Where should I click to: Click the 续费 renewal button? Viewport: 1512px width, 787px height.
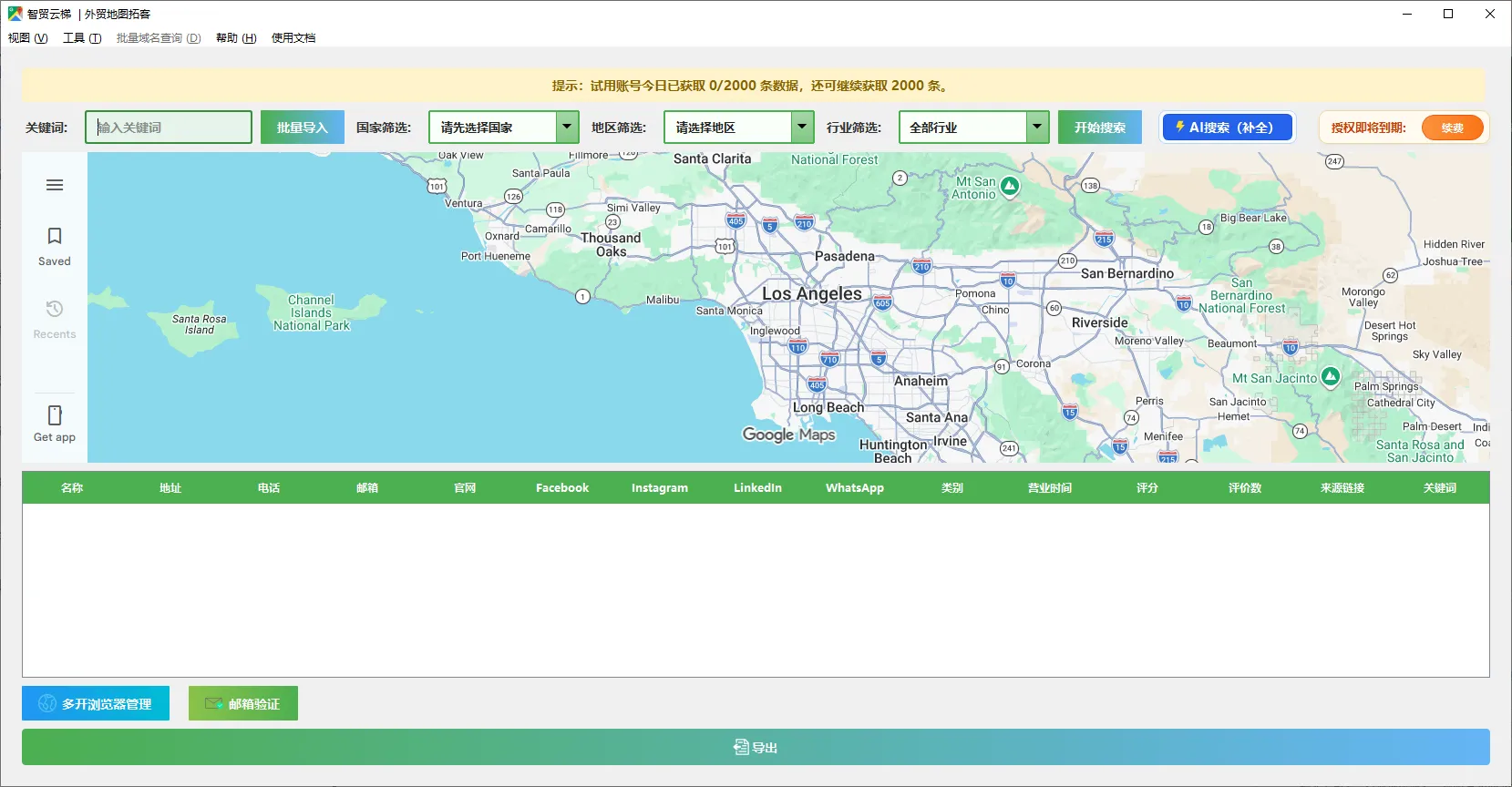coord(1453,128)
